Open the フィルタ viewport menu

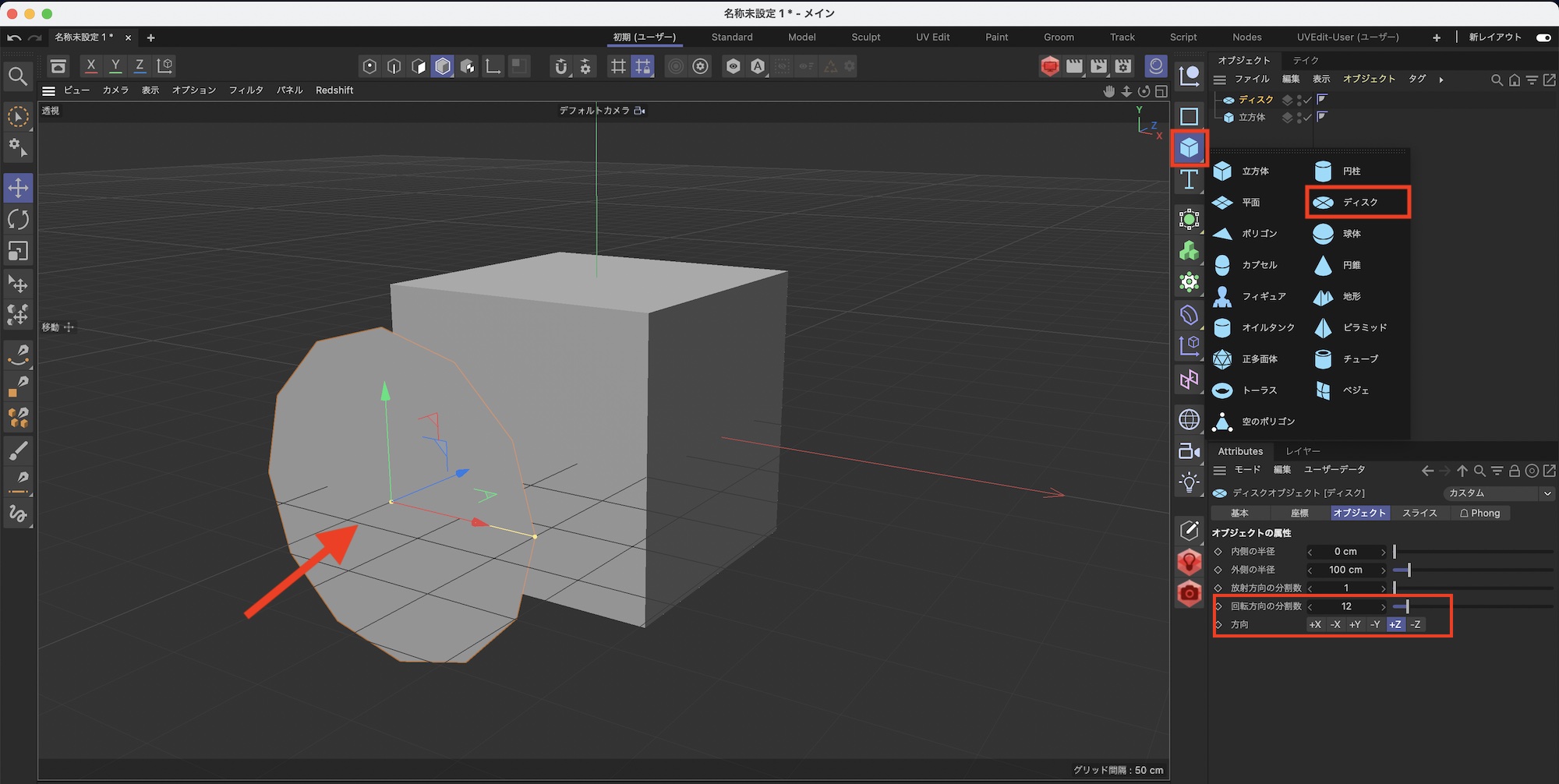tap(246, 90)
